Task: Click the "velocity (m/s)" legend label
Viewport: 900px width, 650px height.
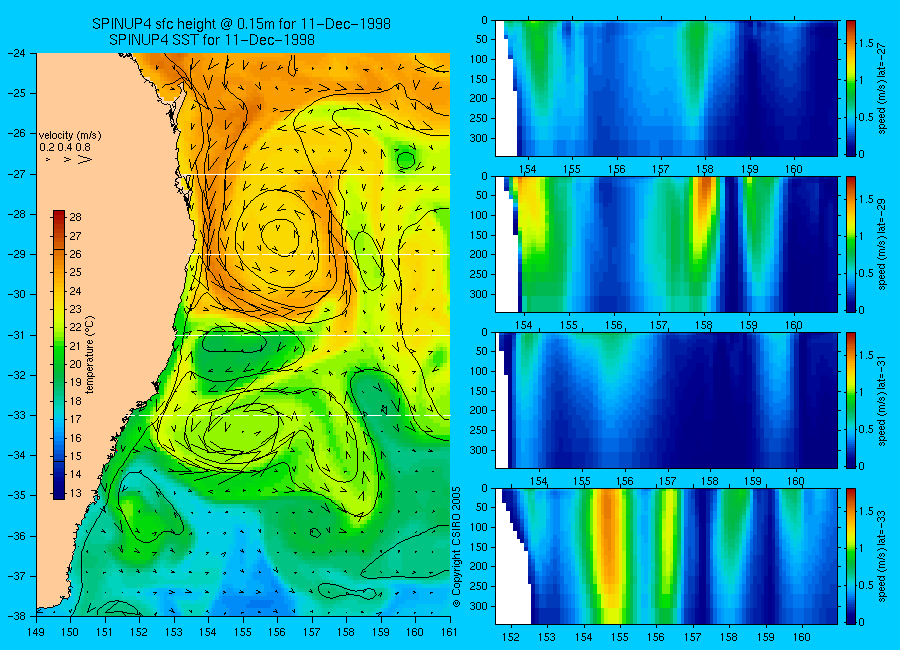Action: click(70, 136)
